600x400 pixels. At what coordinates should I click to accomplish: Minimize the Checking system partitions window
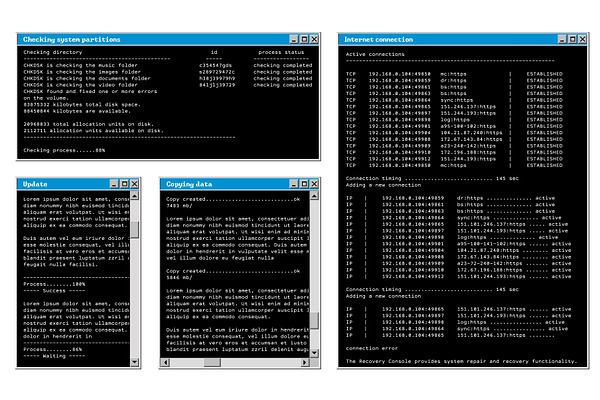[x=294, y=39]
